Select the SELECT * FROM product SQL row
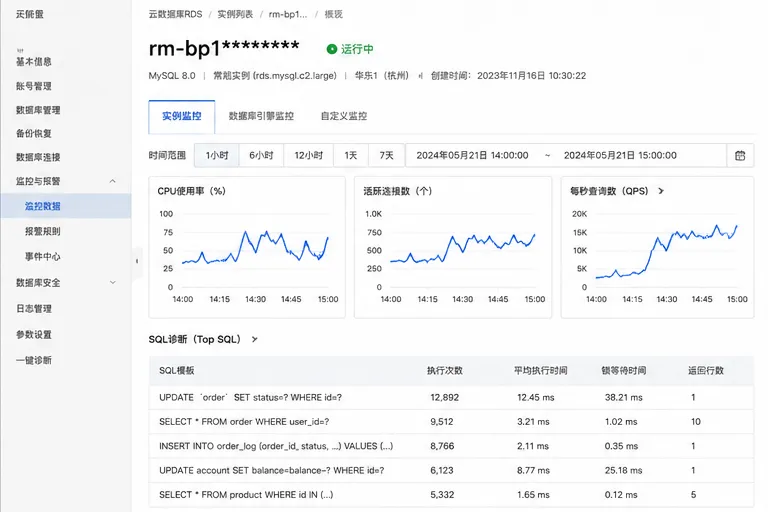The height and width of the screenshot is (512, 768). (x=451, y=495)
